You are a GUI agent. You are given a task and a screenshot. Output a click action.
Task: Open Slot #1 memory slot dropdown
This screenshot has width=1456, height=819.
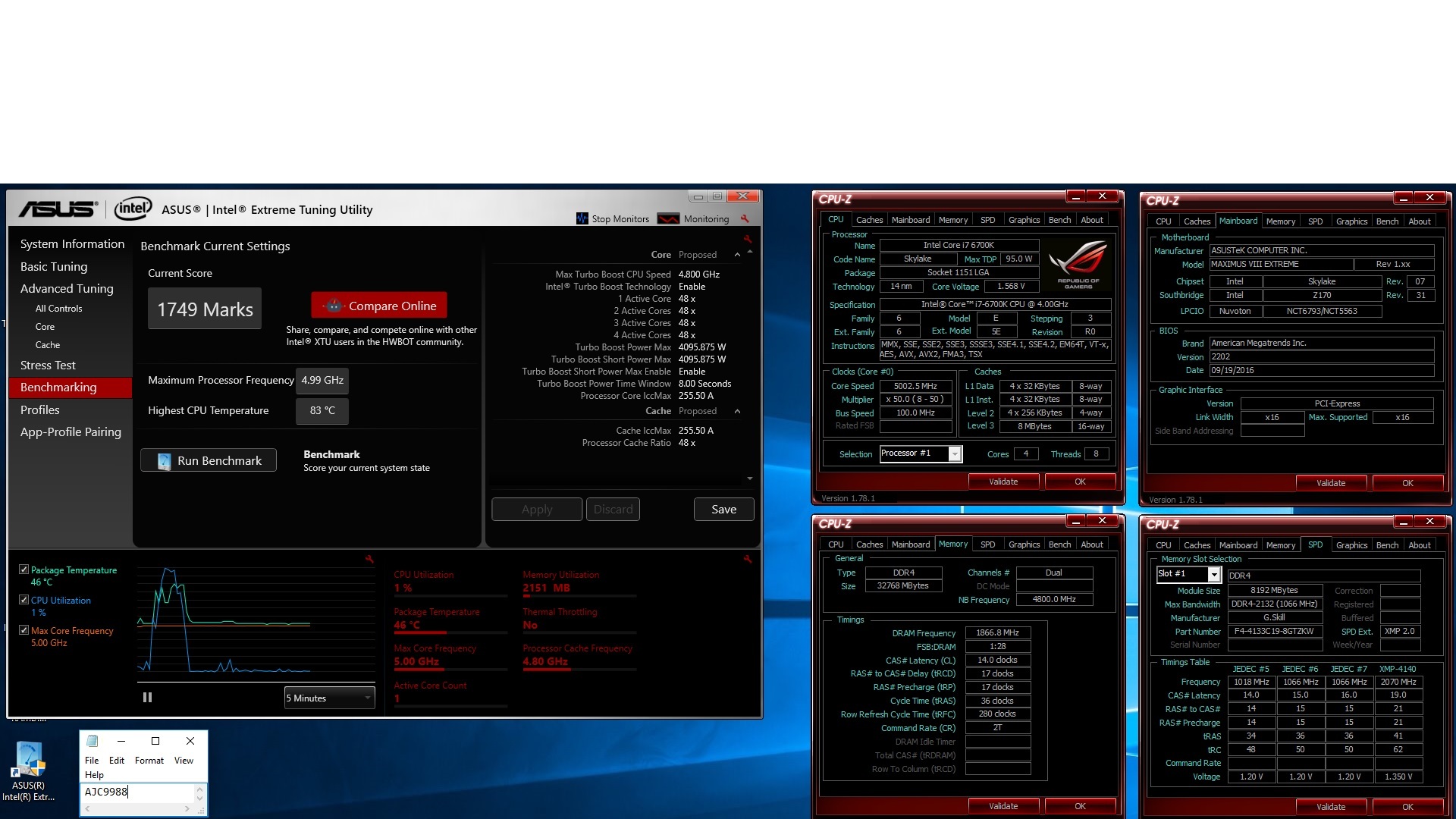click(x=1188, y=574)
